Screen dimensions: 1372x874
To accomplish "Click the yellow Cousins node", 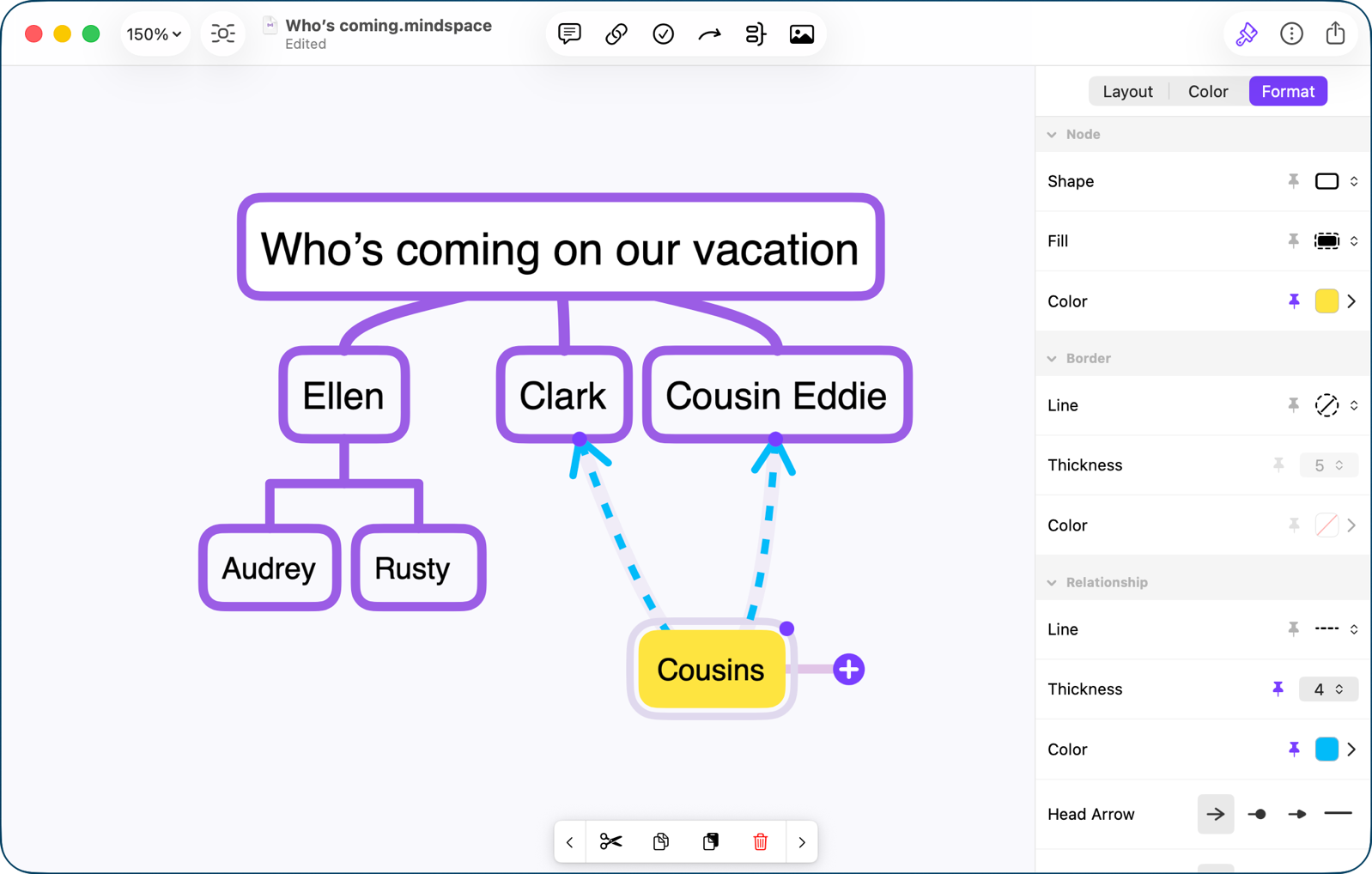I will coord(712,670).
